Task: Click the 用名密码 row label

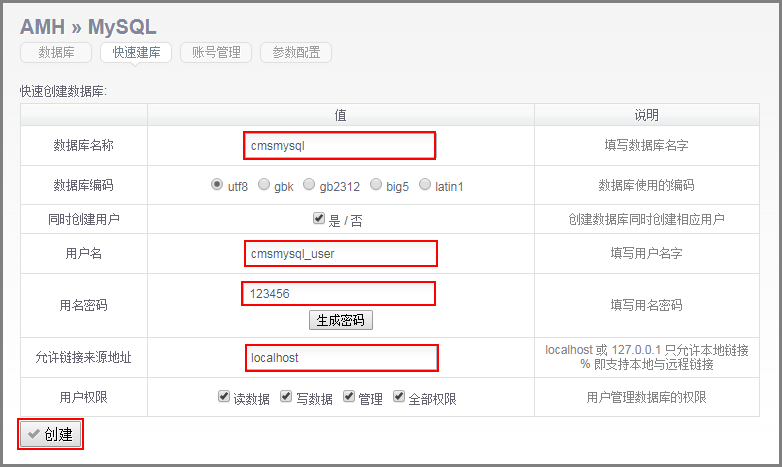Action: coord(84,305)
